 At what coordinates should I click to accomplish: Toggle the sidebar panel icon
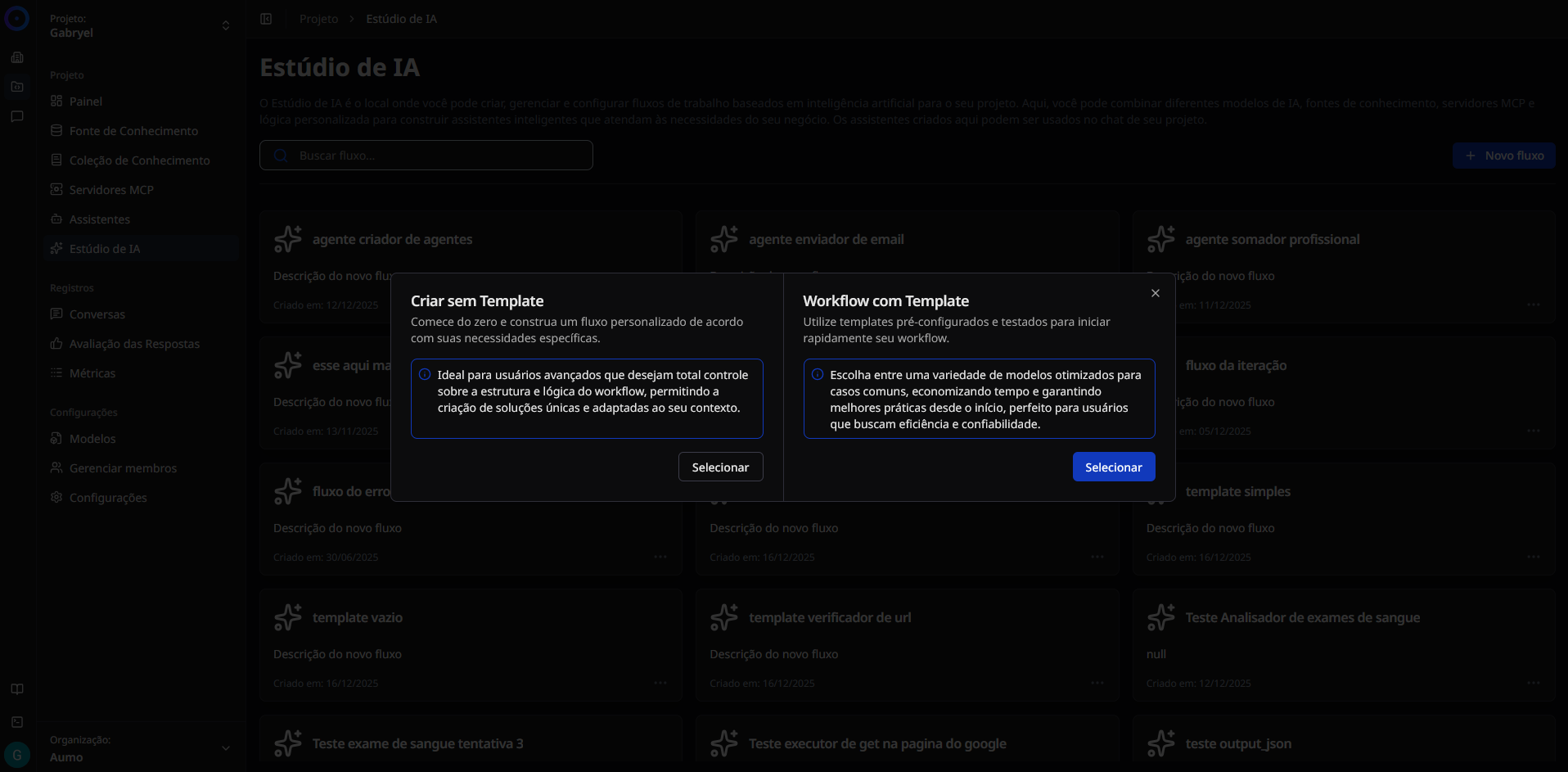point(266,19)
